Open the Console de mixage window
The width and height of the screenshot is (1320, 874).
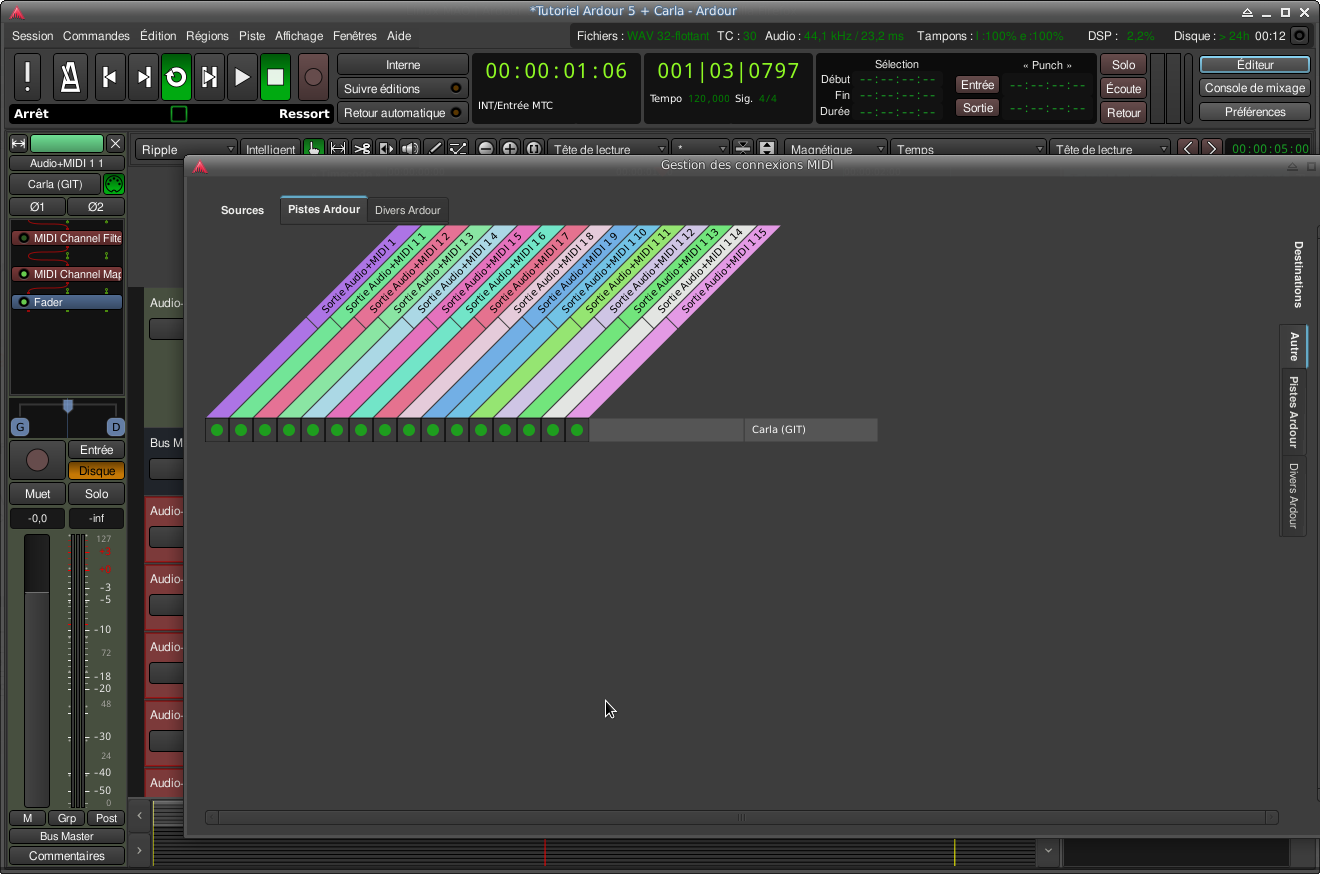pos(1255,88)
